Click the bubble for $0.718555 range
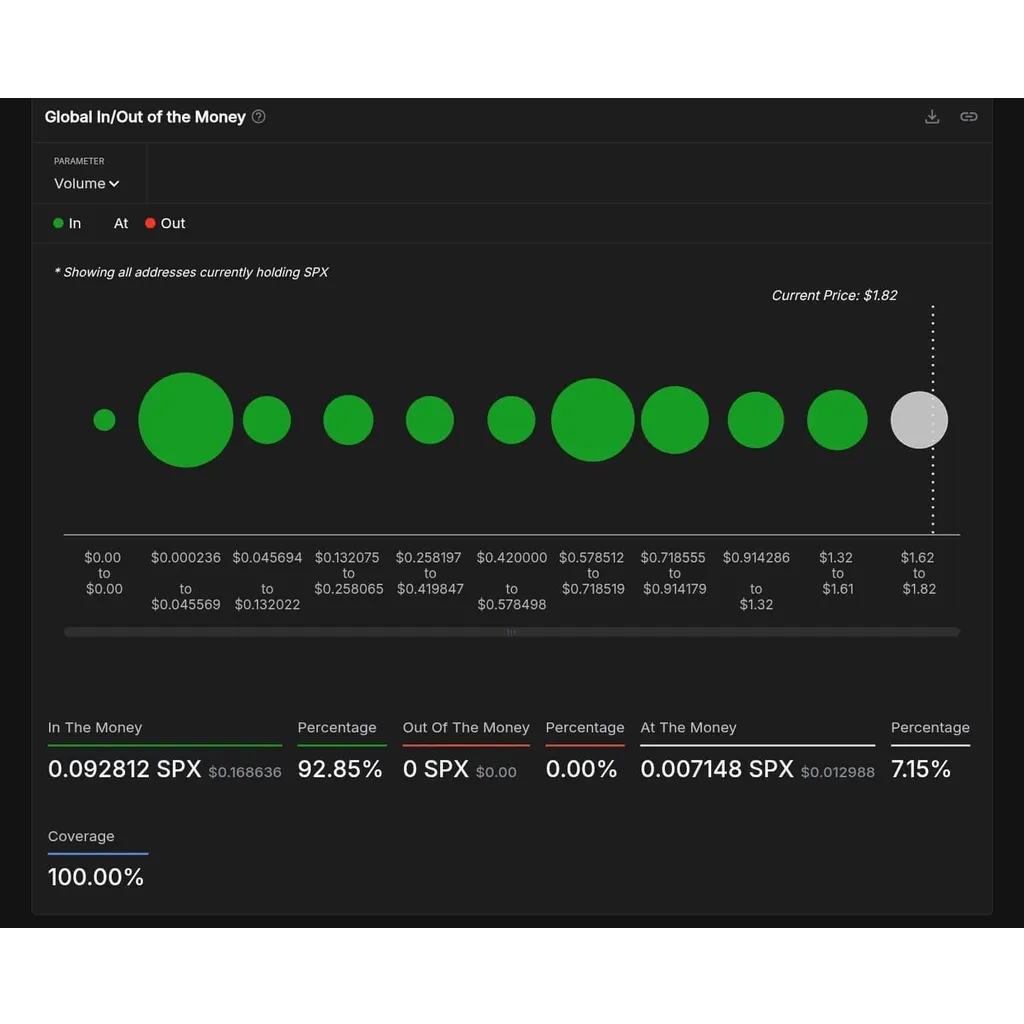The image size is (1024, 1024). click(x=675, y=420)
